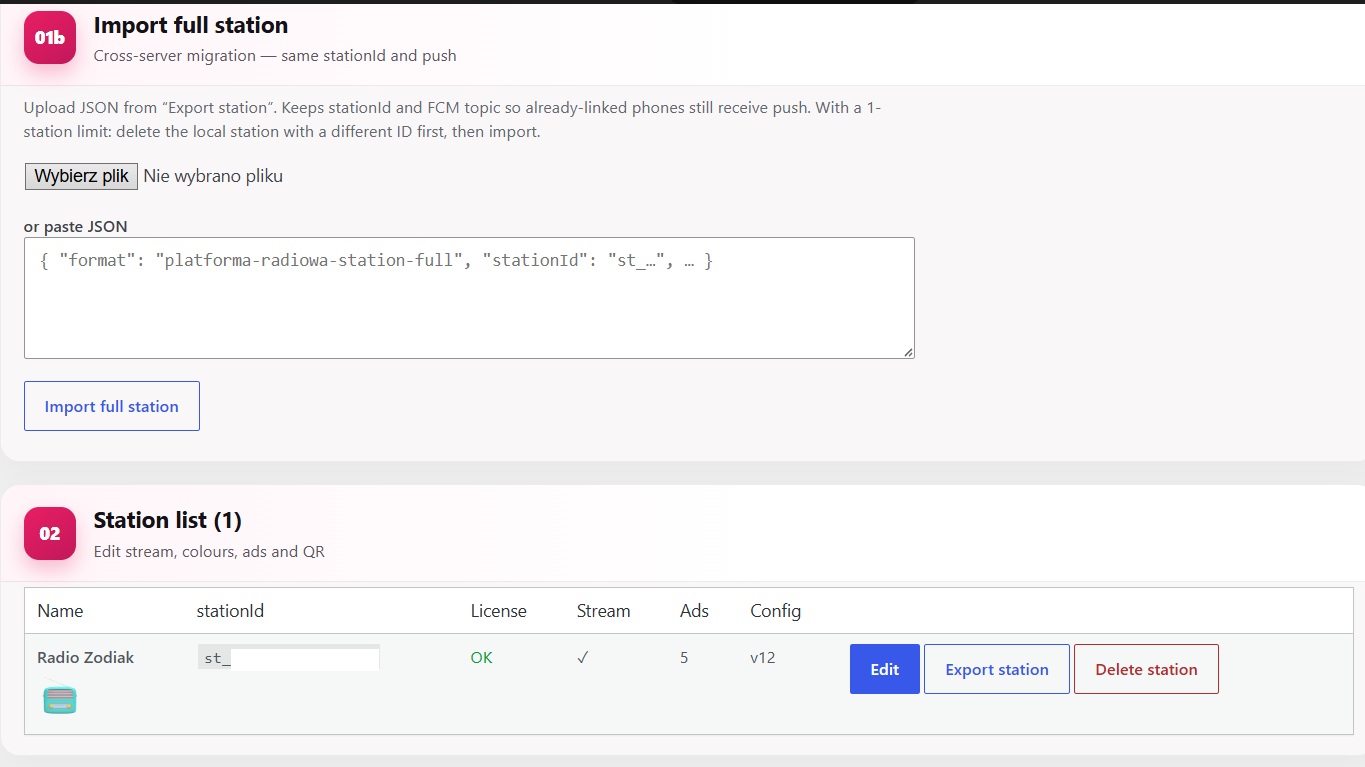Click the Name column header
Image resolution: width=1365 pixels, height=767 pixels.
[x=60, y=610]
